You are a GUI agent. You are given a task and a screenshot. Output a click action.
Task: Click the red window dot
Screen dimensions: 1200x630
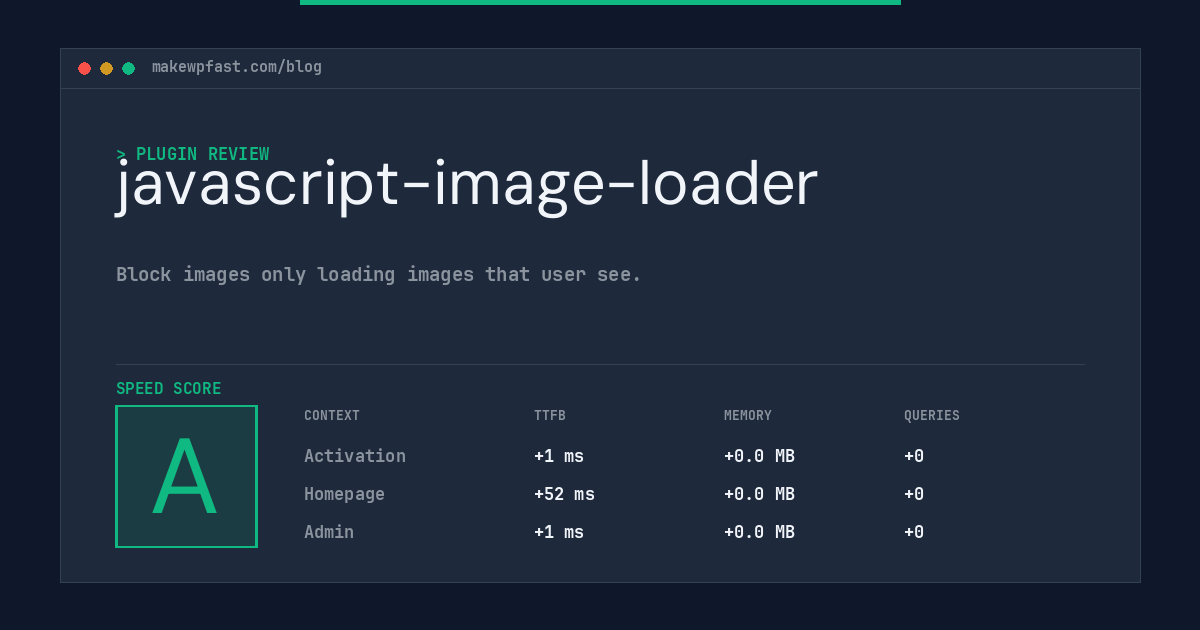click(x=84, y=68)
